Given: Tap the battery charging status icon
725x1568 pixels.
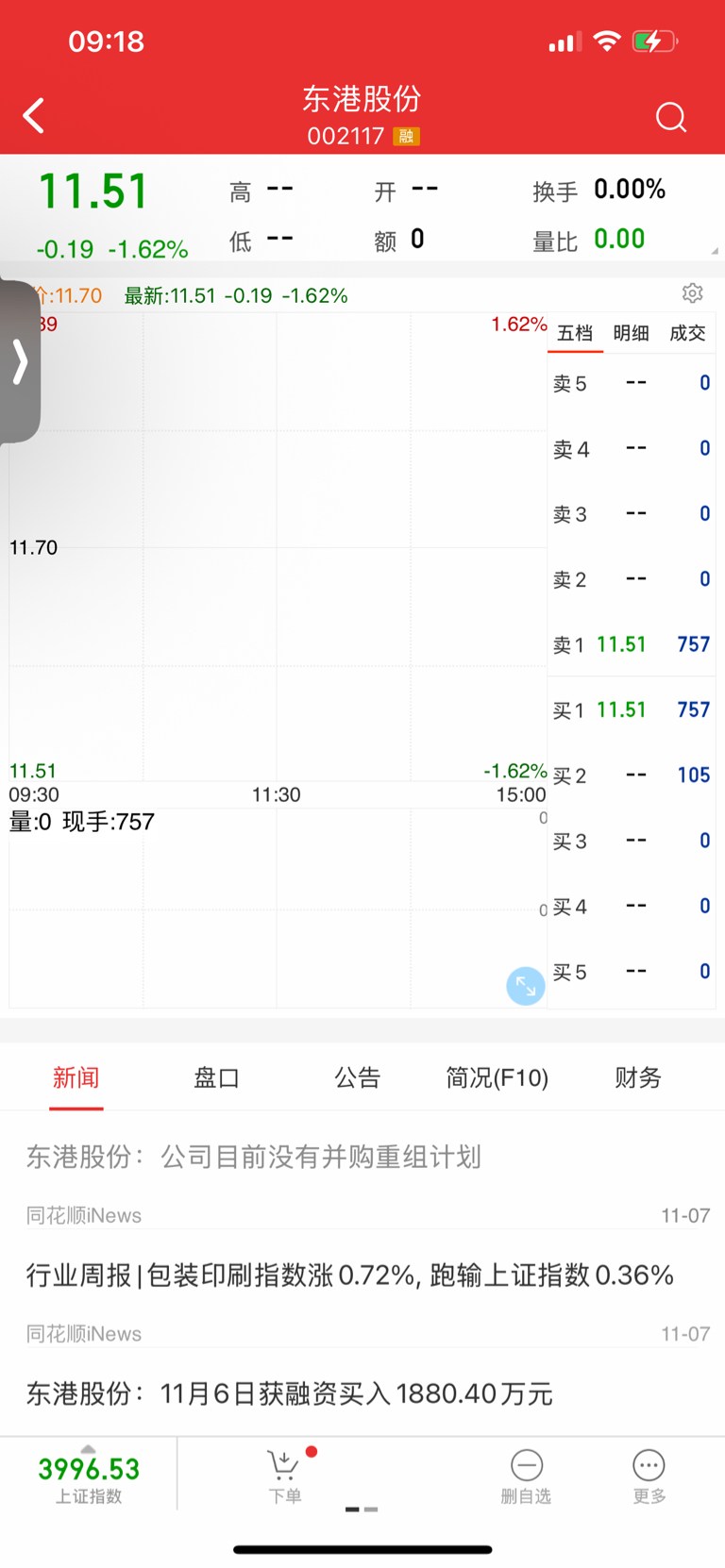Looking at the screenshot, I should click(655, 42).
